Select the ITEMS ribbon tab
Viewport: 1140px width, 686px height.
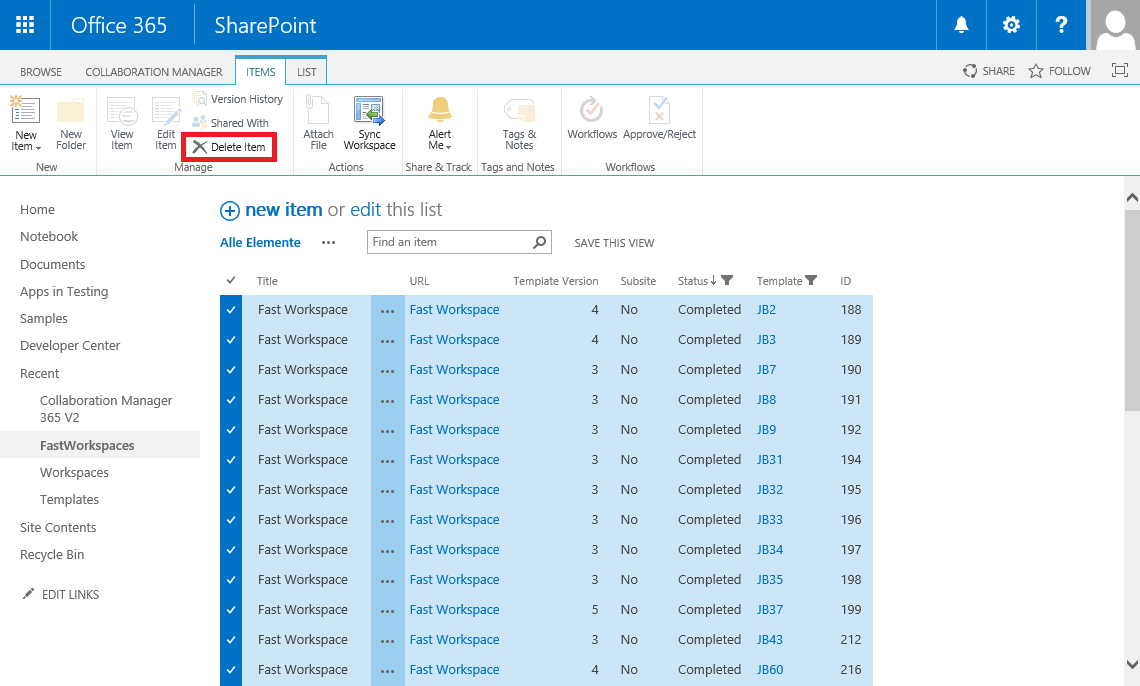coord(260,72)
